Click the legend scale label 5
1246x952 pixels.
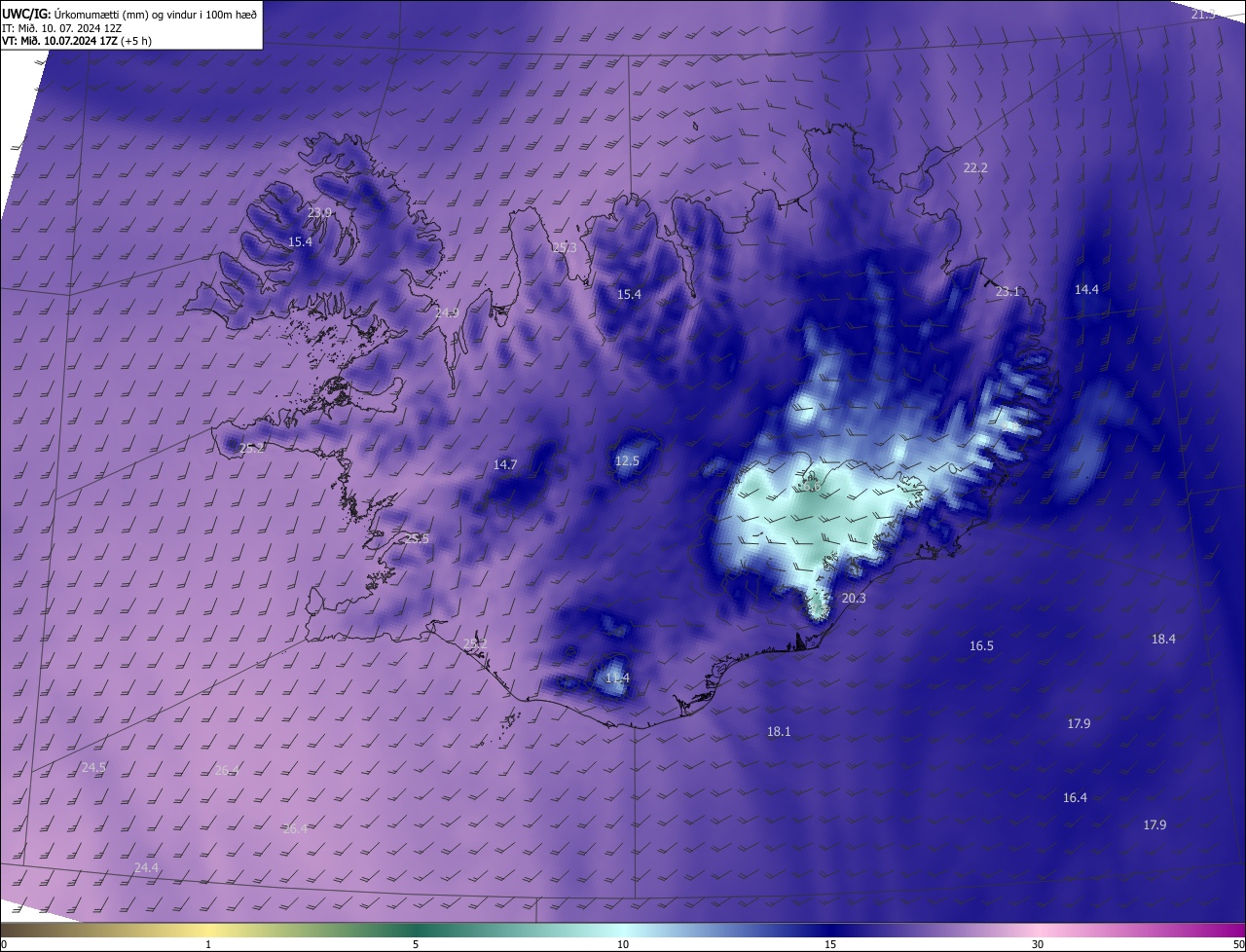[416, 944]
